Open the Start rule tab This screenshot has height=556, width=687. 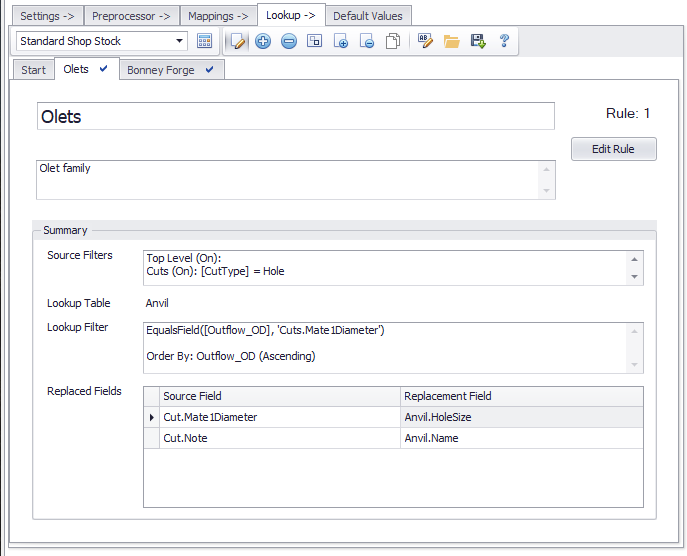click(x=33, y=70)
